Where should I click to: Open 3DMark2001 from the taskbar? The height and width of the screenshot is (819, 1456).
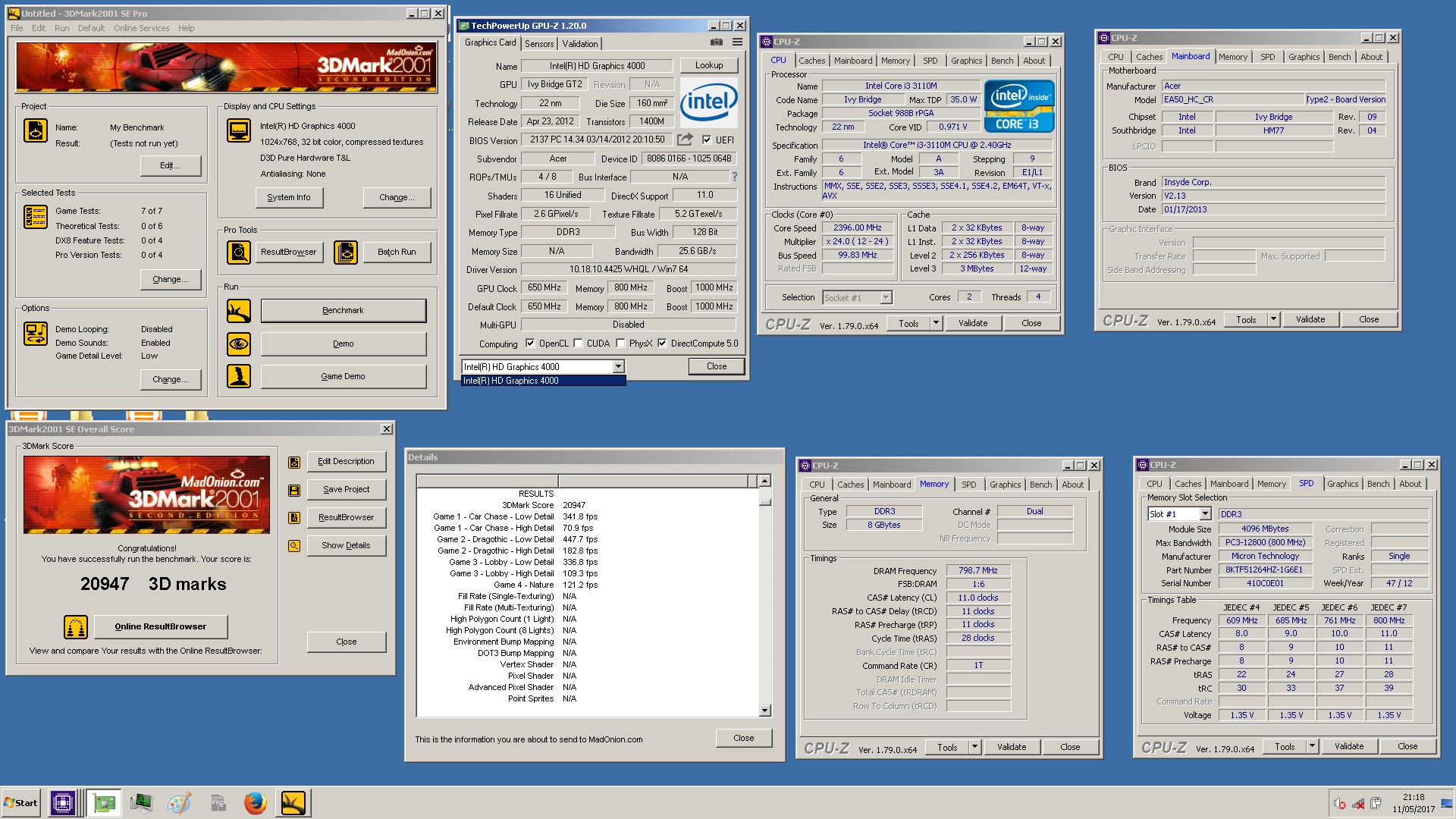(x=293, y=803)
